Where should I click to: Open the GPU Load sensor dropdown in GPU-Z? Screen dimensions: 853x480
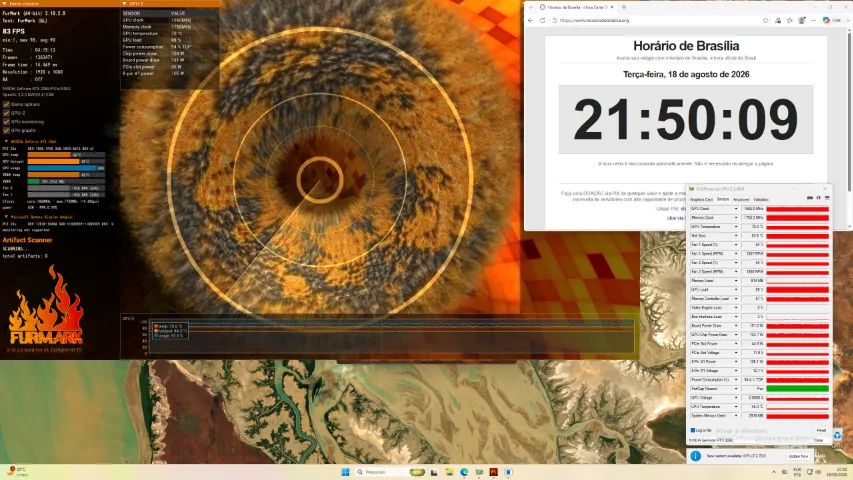point(735,290)
